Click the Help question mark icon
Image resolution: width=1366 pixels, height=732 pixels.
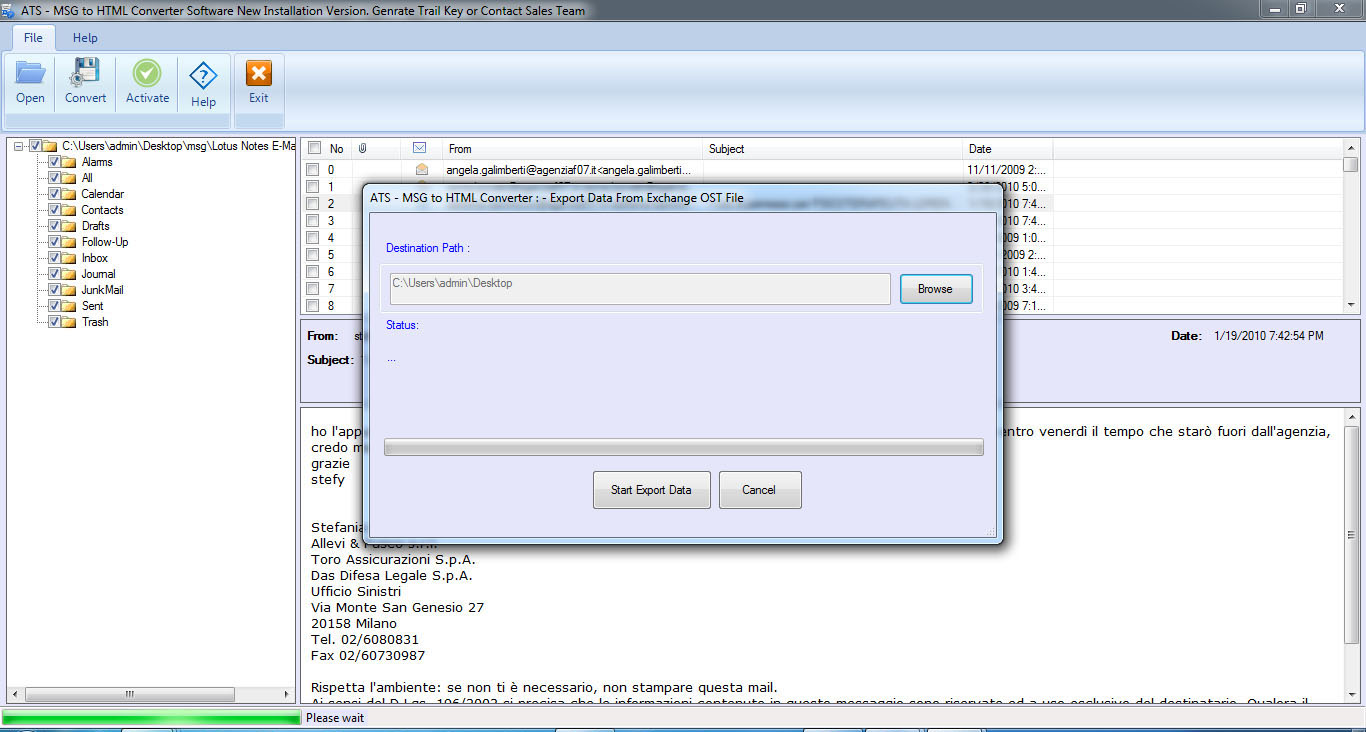point(203,76)
